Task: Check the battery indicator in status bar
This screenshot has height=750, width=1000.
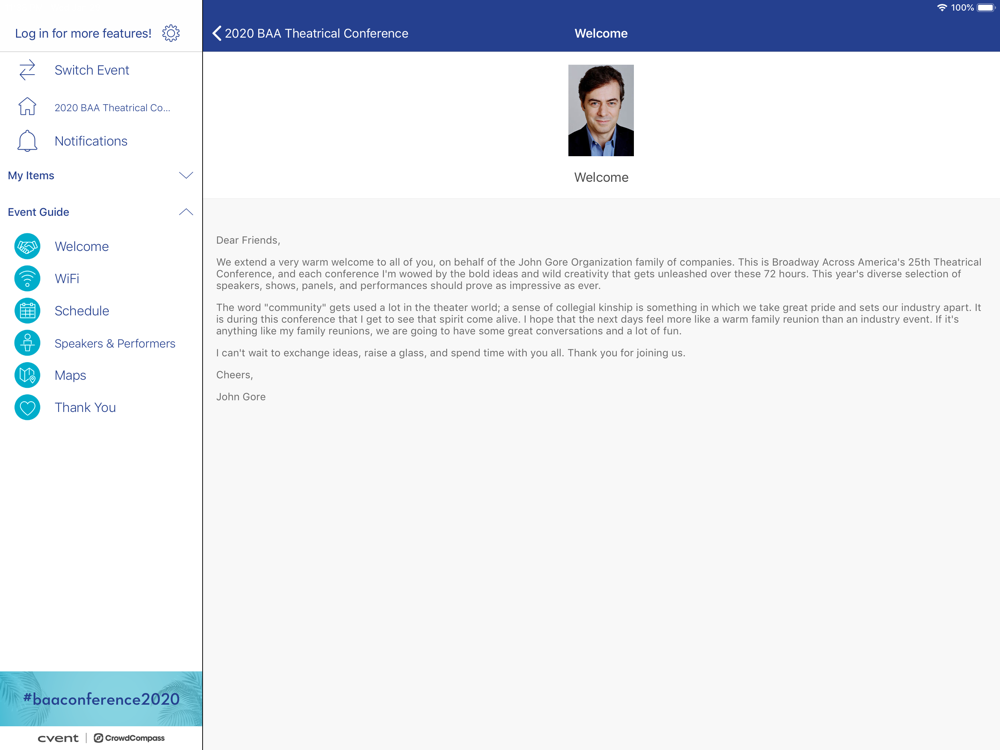Action: point(985,8)
